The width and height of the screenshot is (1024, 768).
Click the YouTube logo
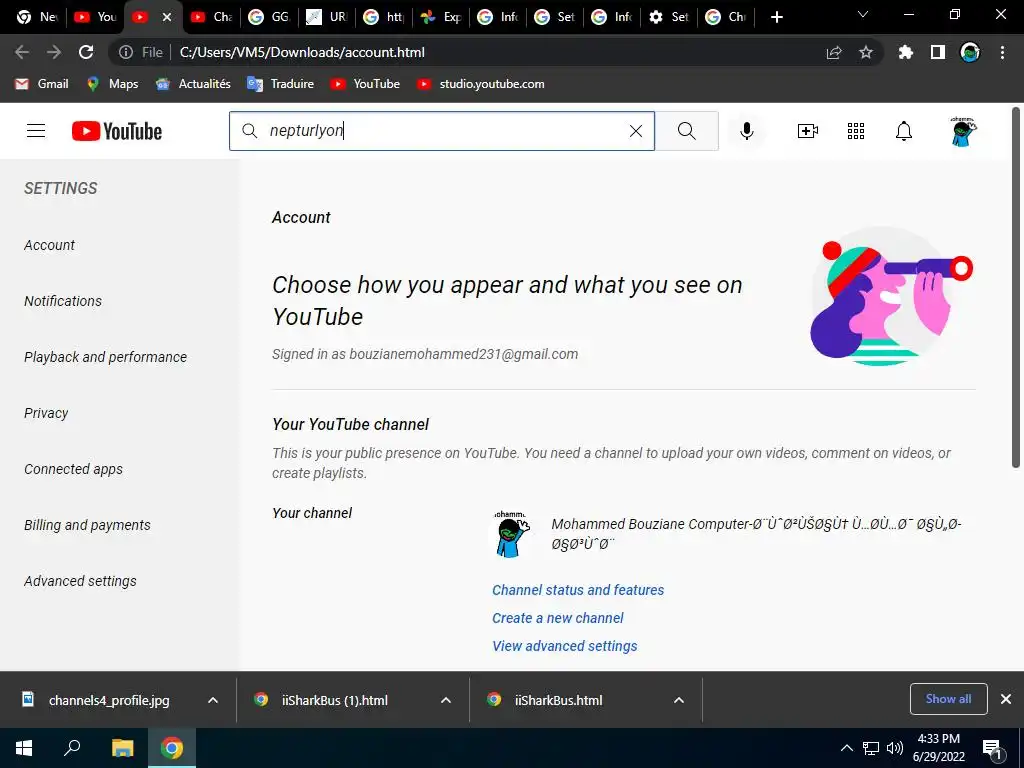click(117, 131)
